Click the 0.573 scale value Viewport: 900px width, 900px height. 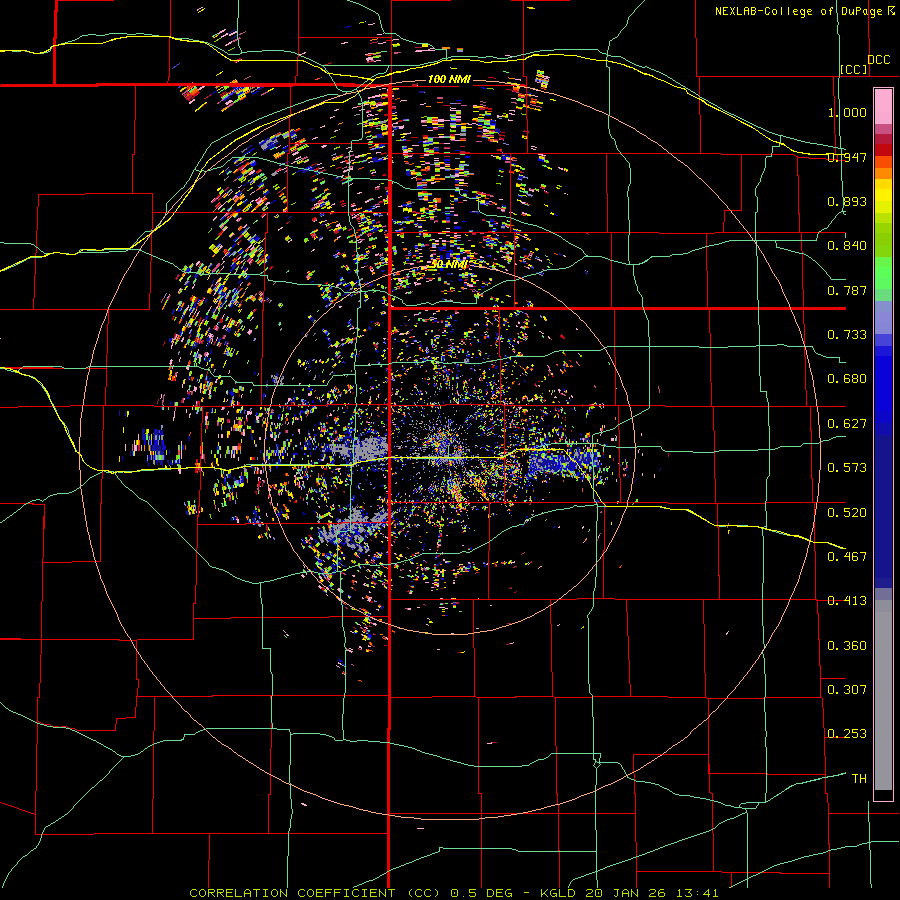(x=847, y=468)
